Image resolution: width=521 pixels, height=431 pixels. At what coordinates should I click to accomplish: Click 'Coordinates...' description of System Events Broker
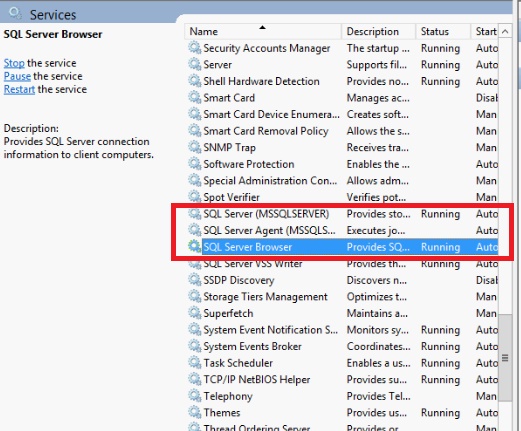coord(379,346)
